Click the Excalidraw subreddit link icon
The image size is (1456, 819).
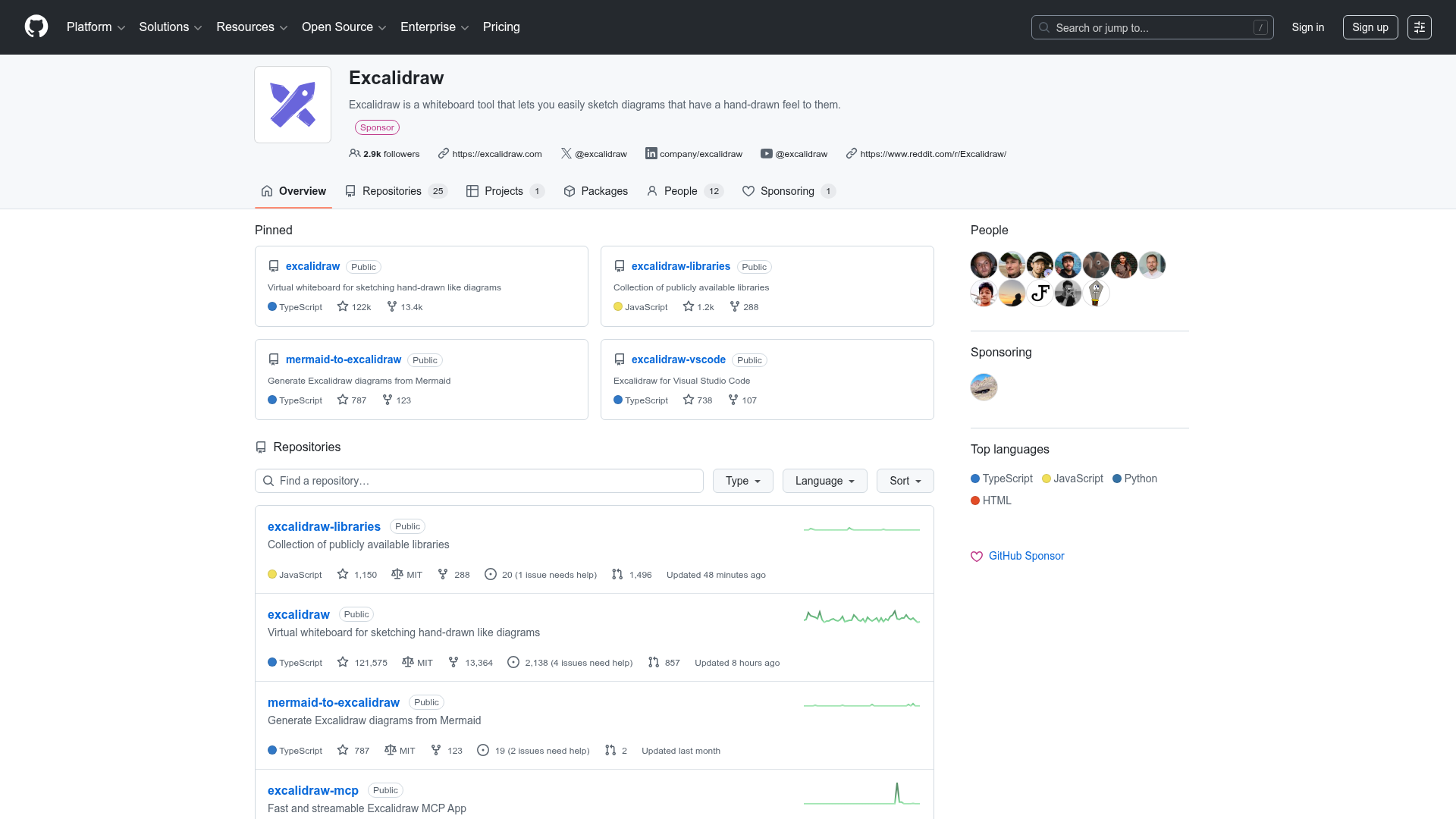pos(851,153)
